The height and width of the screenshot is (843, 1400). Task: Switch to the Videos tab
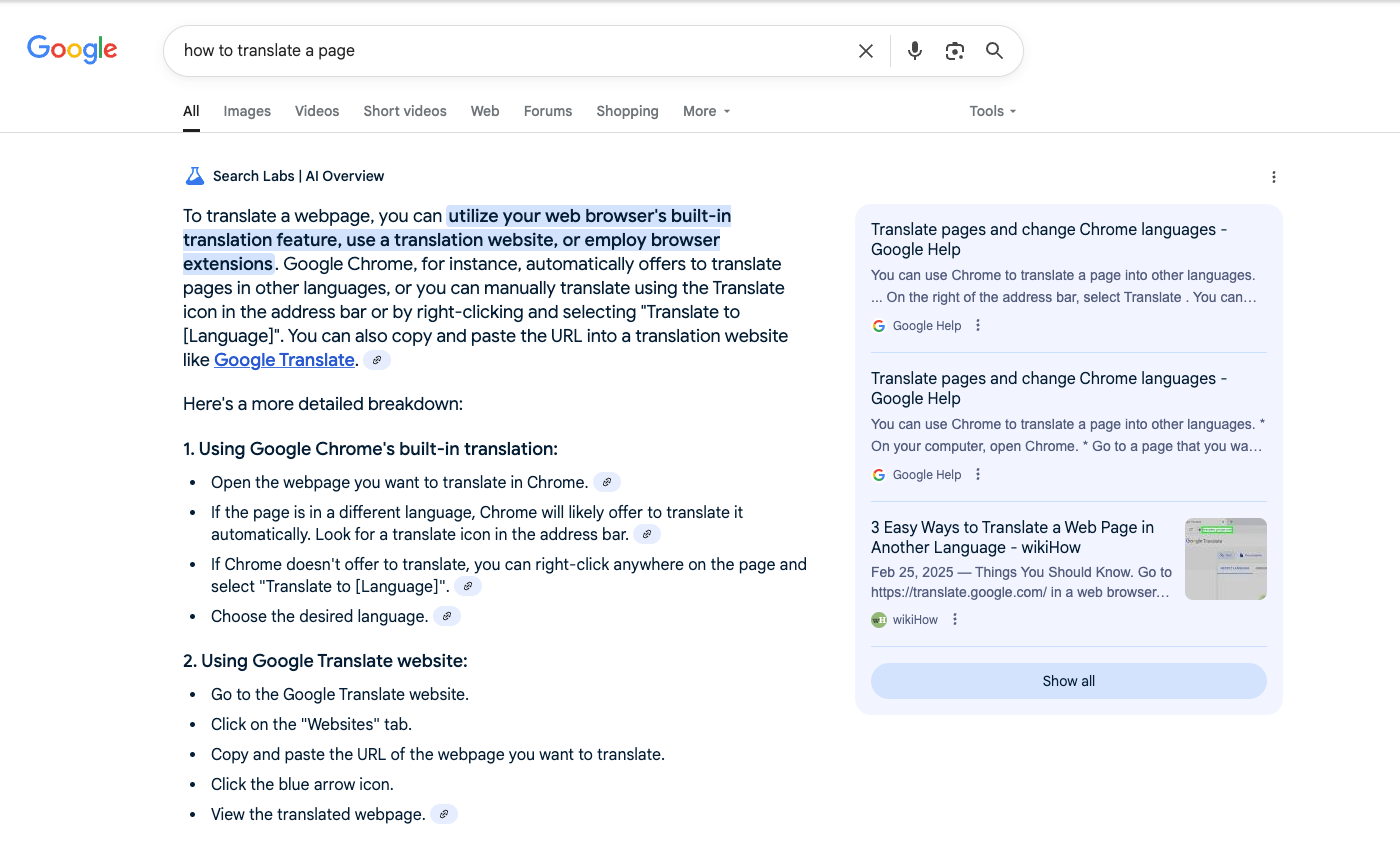(x=317, y=111)
